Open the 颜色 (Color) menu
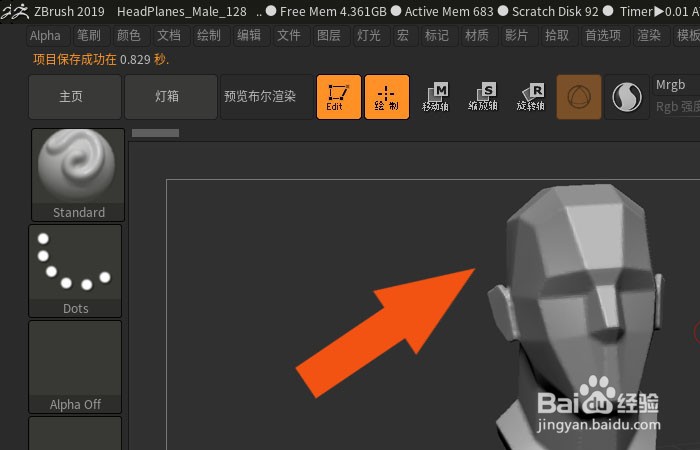The height and width of the screenshot is (450, 700). pos(129,36)
